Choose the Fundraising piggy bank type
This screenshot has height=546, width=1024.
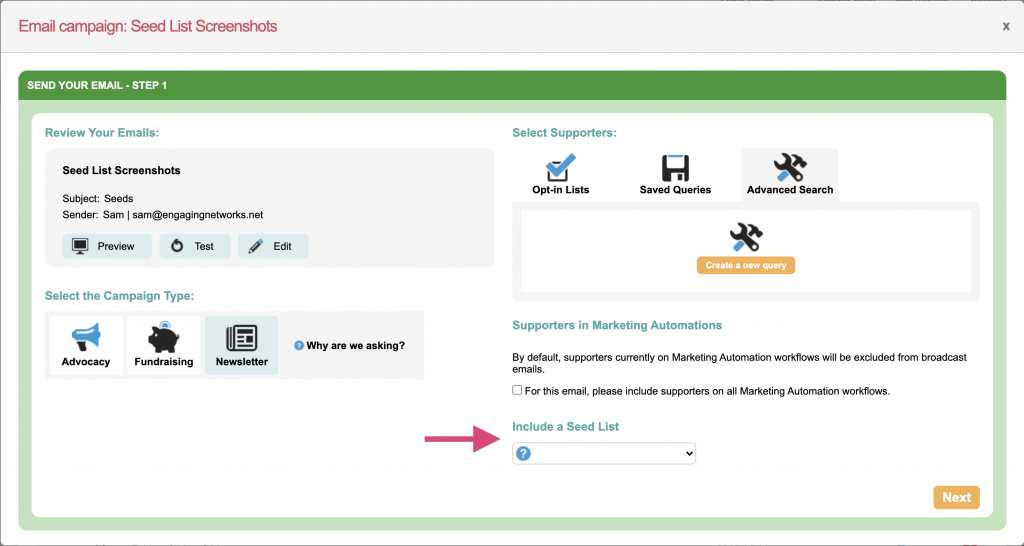pos(163,337)
